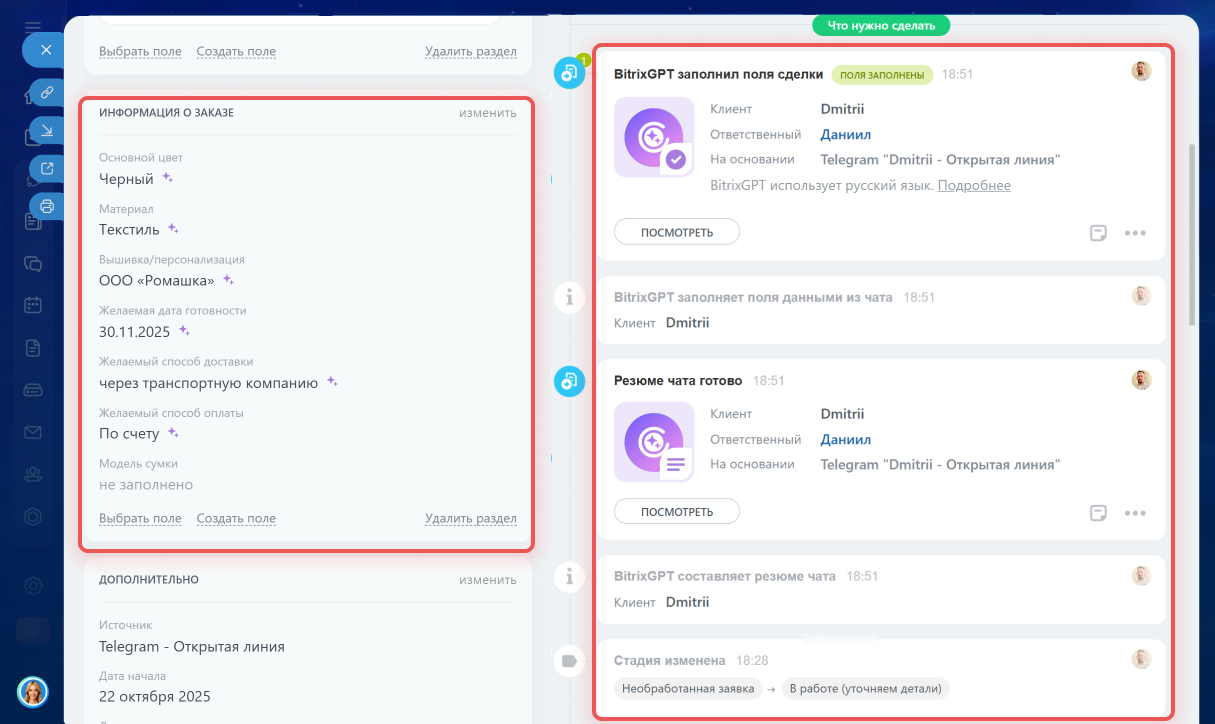Click 'Выбрать поле' in Информация о заказе
The width and height of the screenshot is (1215, 724).
coord(140,518)
